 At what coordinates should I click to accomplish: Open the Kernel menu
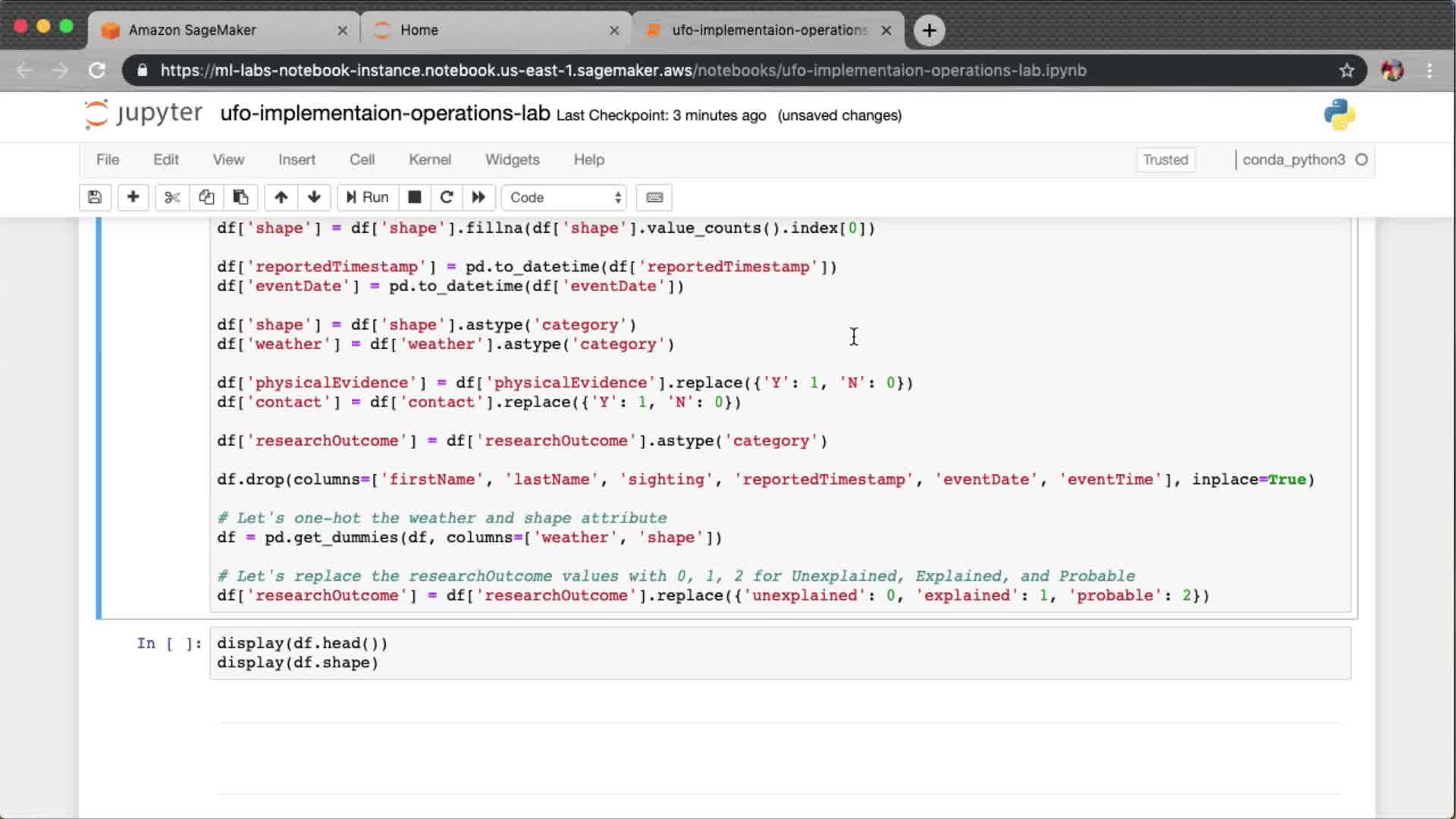click(429, 159)
